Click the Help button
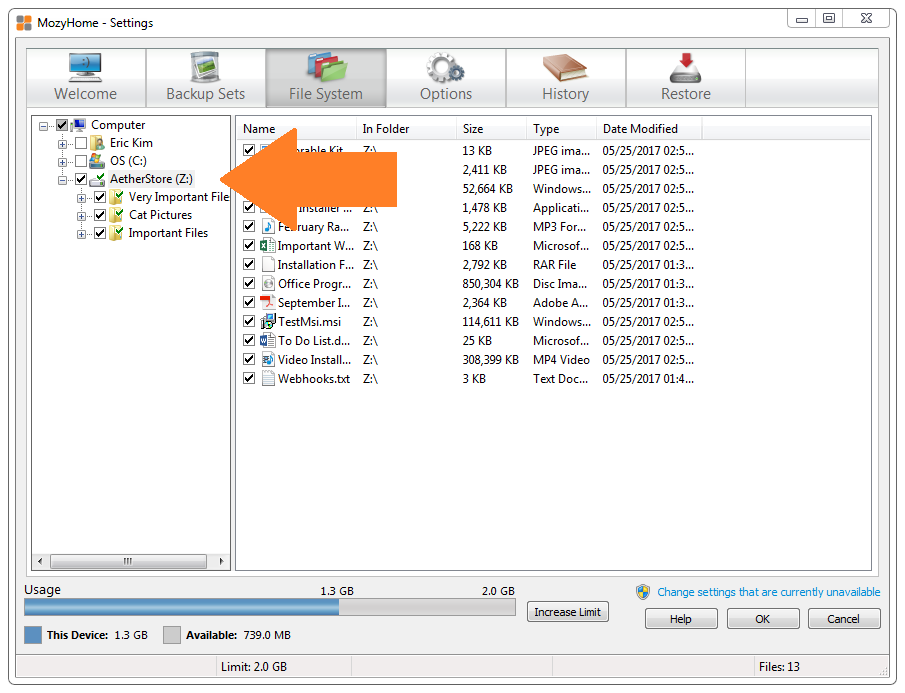This screenshot has width=905, height=693. click(681, 619)
